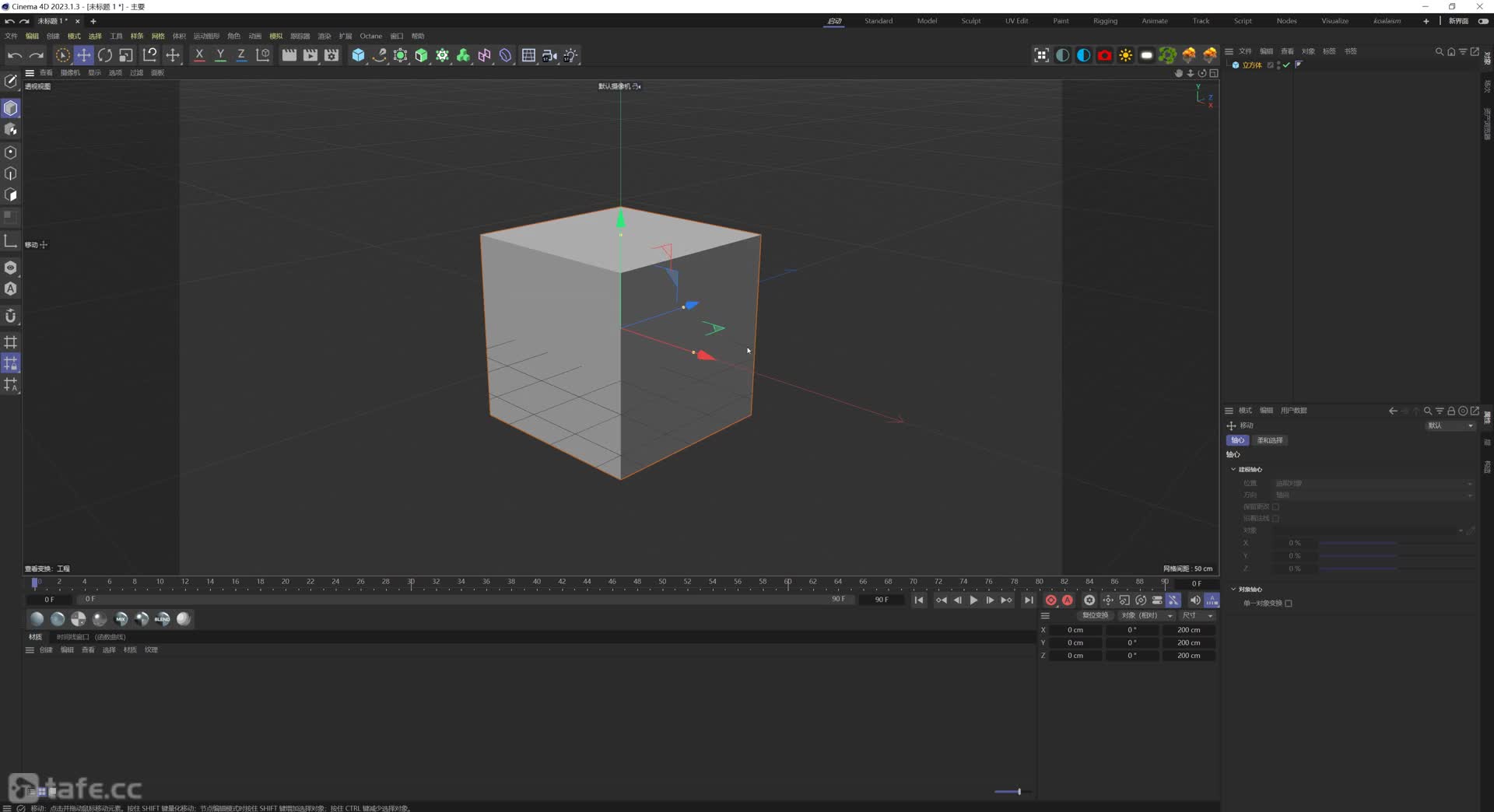Open the 模拟 menu
This screenshot has height=812, width=1494.
click(x=276, y=36)
